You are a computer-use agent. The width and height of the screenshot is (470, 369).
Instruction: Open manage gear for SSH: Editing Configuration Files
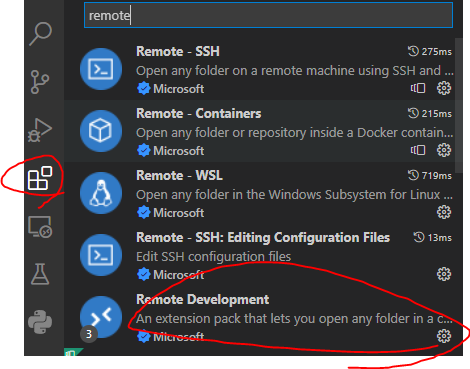[444, 274]
